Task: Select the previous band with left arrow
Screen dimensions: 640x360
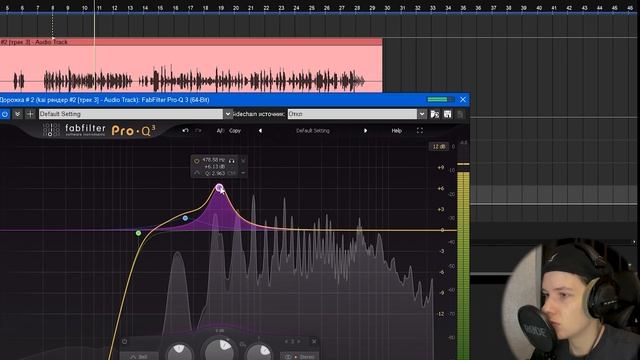Action: (x=286, y=341)
